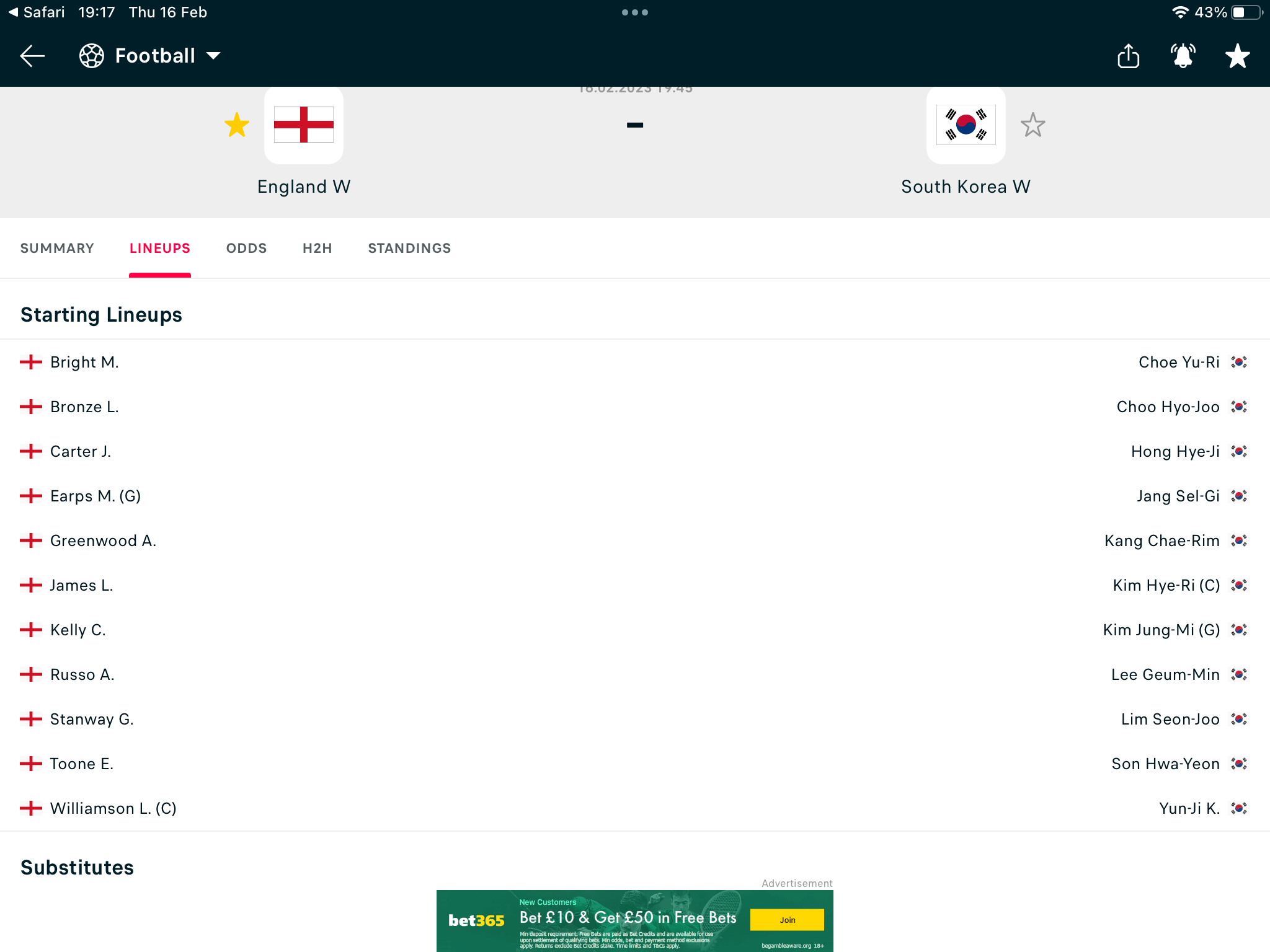
Task: Switch to the Odds tab
Action: coord(246,248)
